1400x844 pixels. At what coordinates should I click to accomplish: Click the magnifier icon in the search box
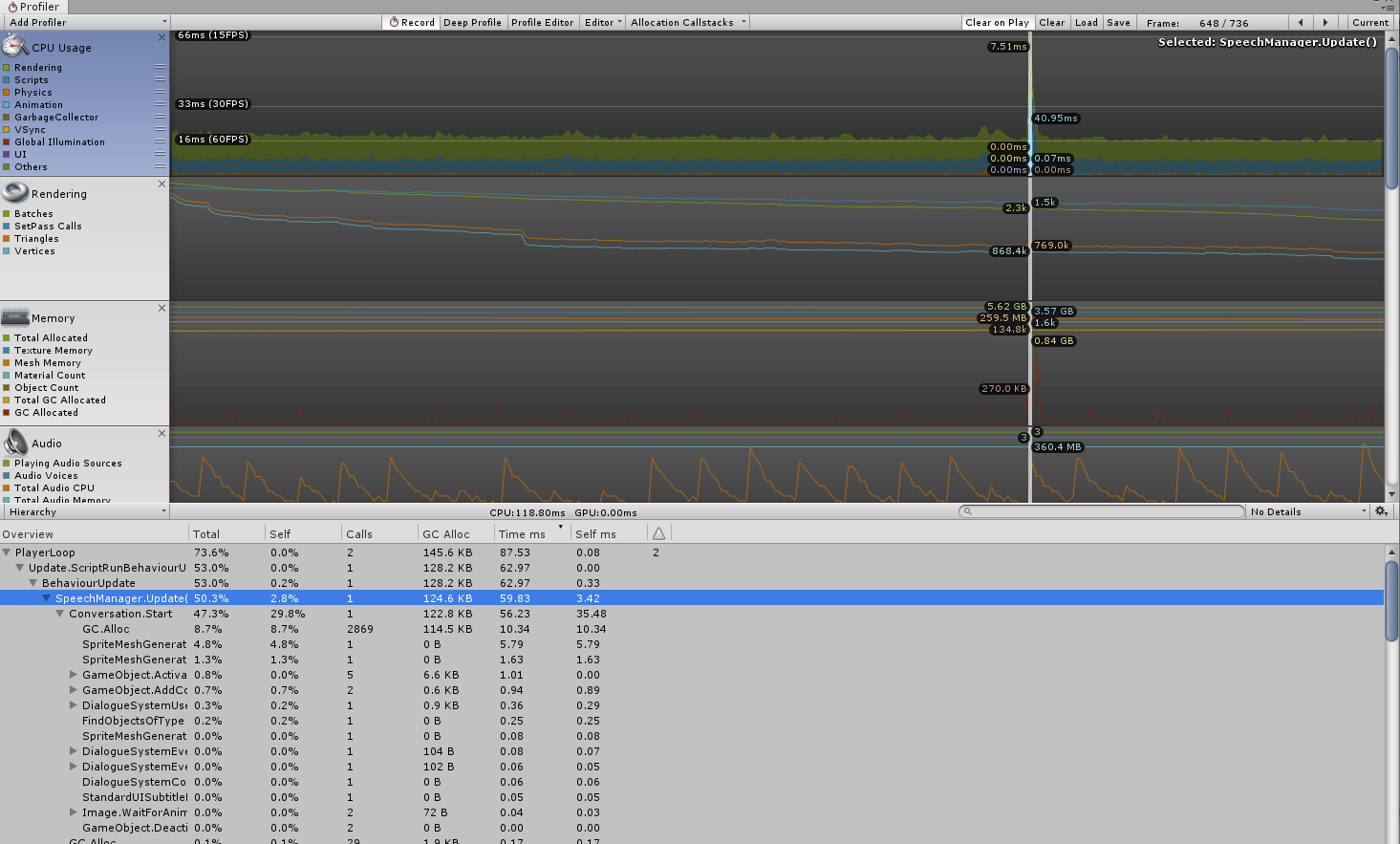[967, 511]
